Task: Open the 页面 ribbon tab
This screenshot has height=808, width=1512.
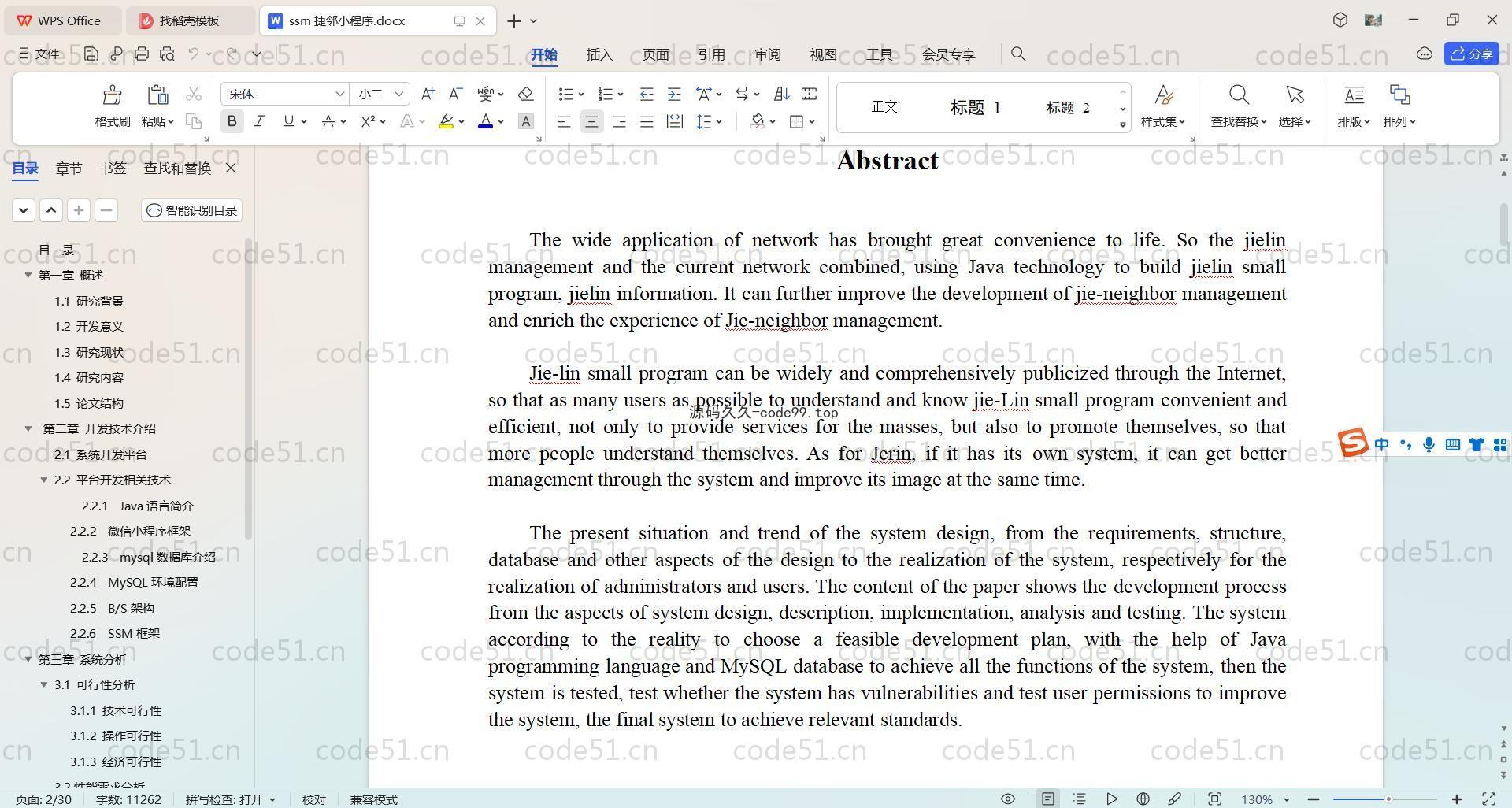Action: pos(655,54)
